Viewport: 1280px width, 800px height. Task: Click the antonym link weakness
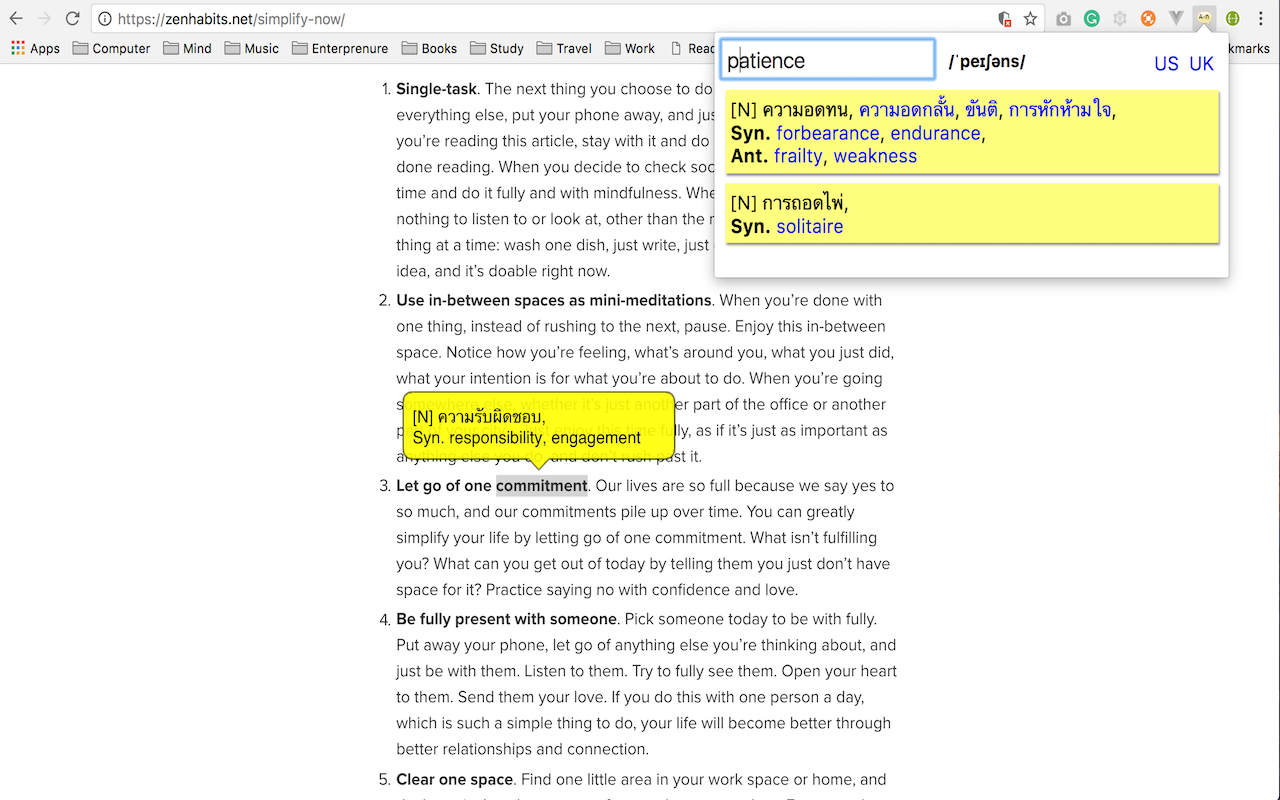pos(875,156)
